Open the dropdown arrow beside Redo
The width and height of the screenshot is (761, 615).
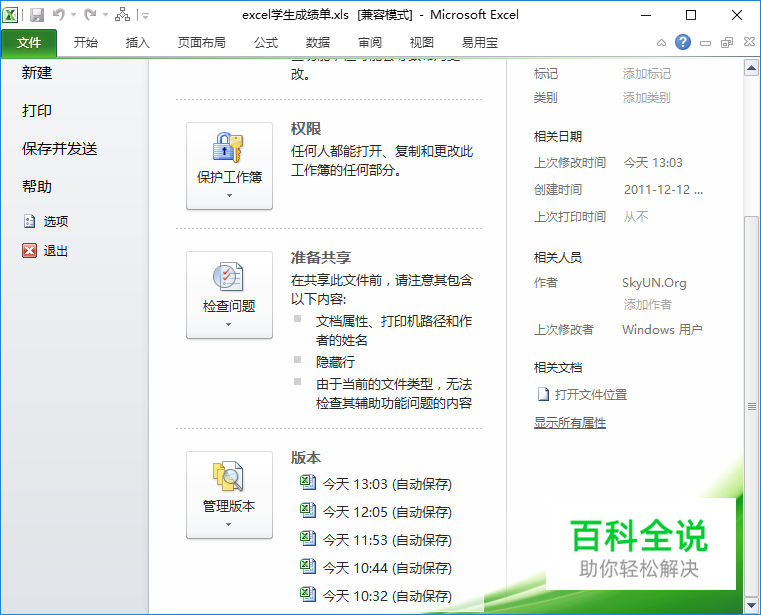(x=105, y=15)
